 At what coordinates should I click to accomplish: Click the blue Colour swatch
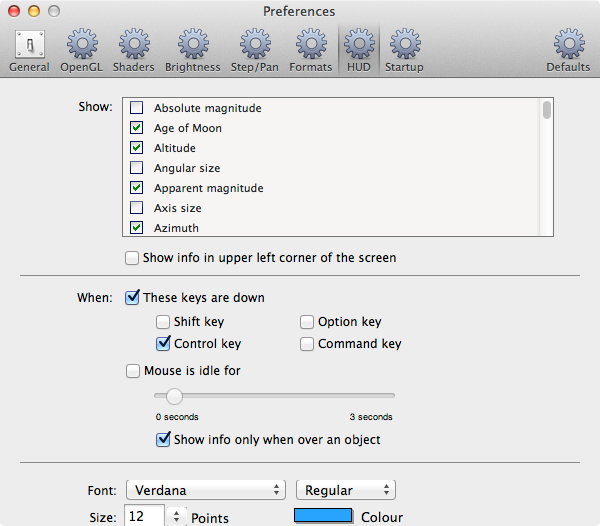click(323, 516)
